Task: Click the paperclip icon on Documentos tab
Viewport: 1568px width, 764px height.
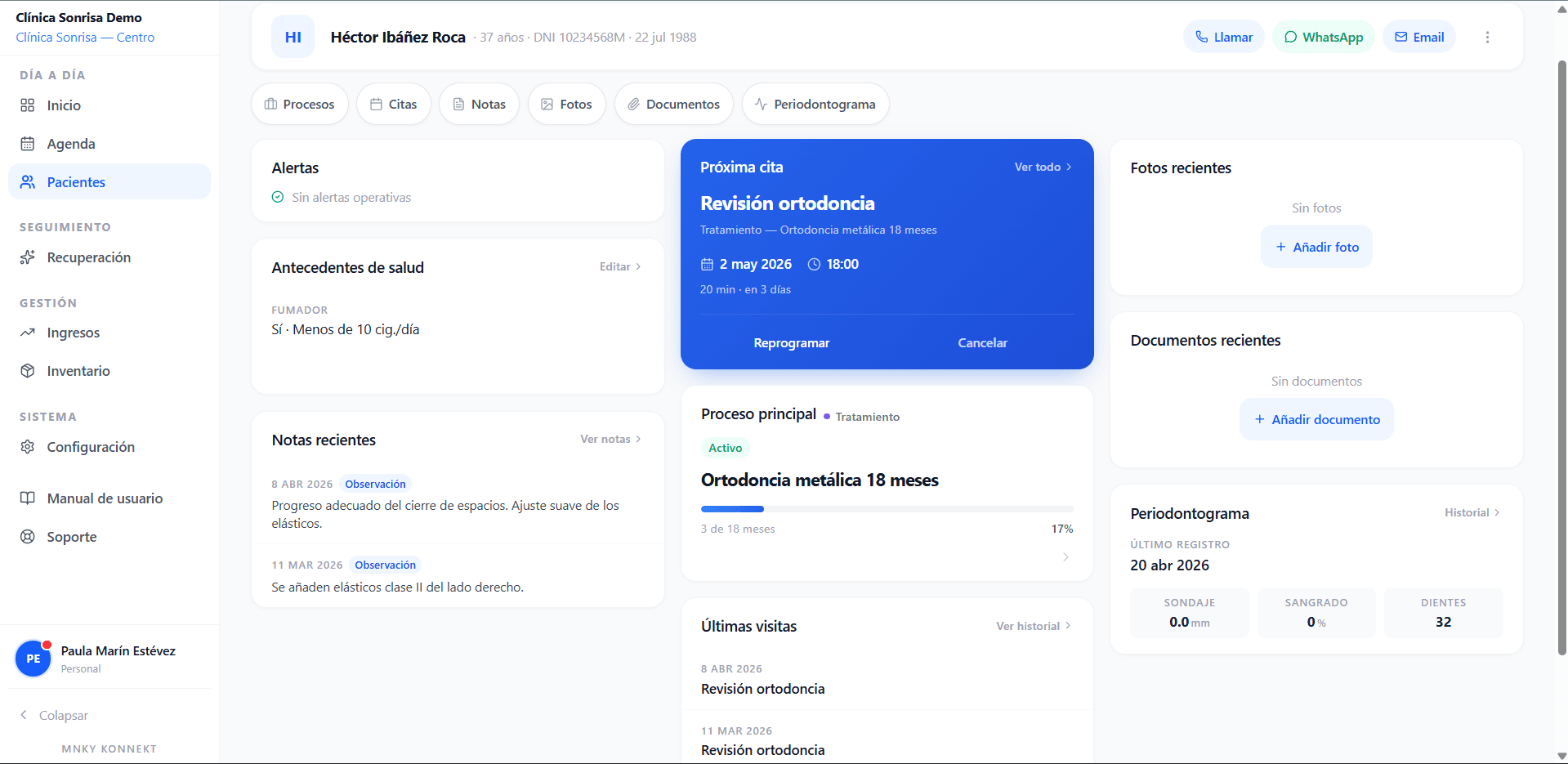Action: tap(633, 104)
